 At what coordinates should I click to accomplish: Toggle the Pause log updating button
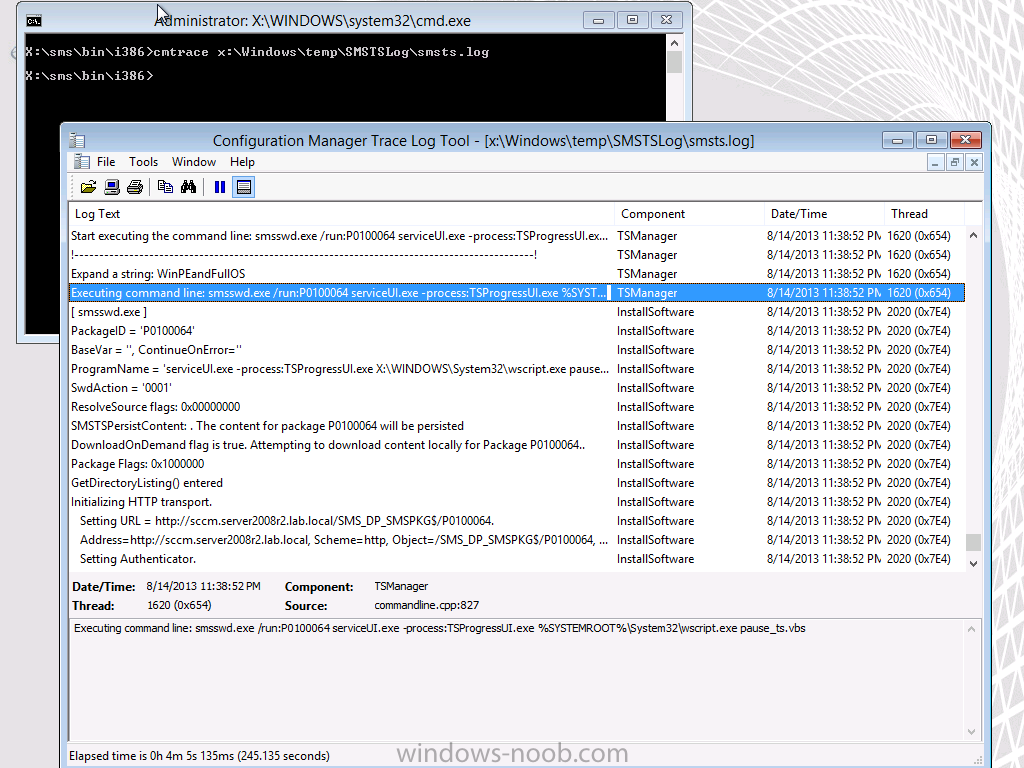[x=219, y=187]
